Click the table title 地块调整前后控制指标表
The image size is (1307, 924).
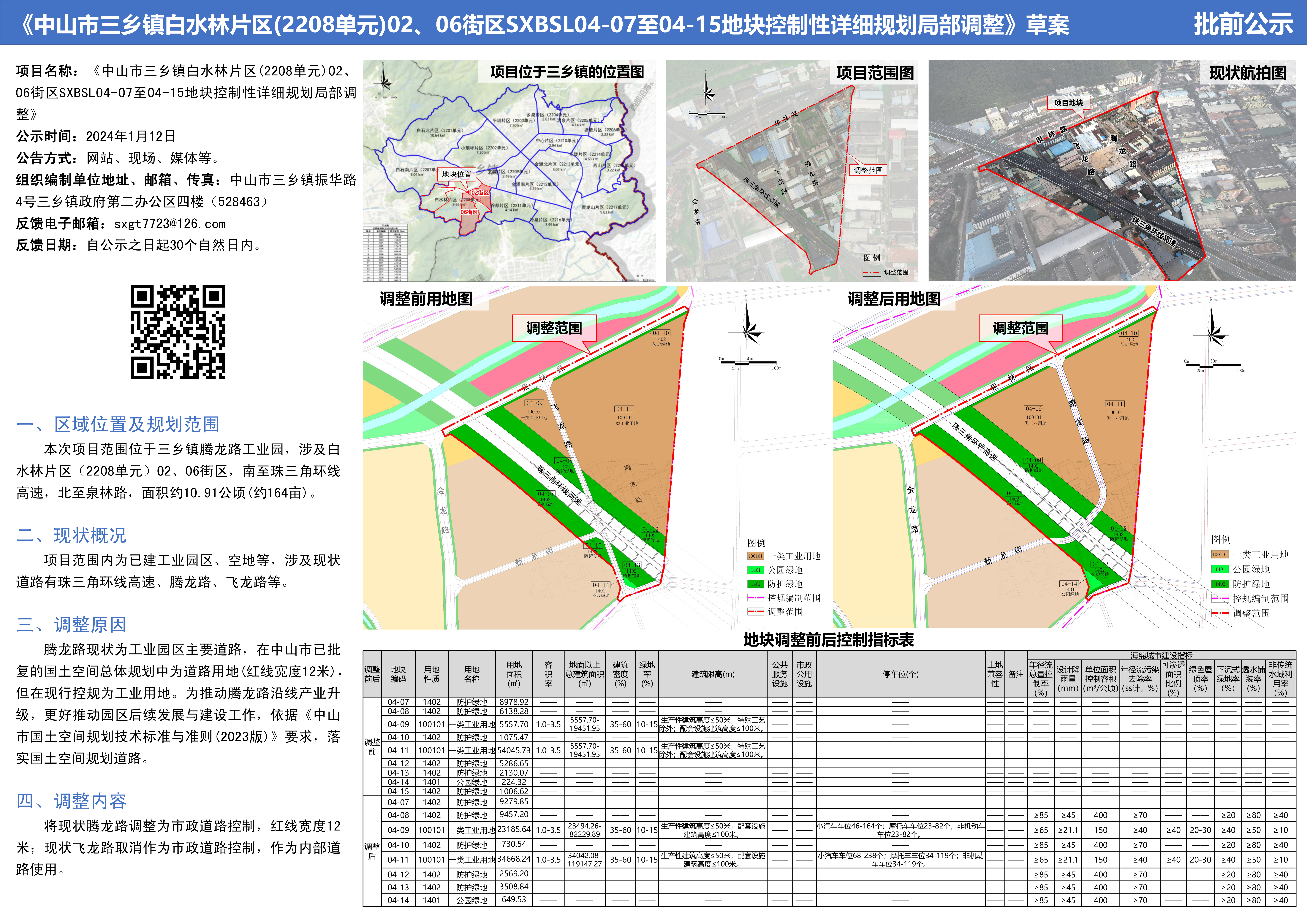click(x=829, y=640)
